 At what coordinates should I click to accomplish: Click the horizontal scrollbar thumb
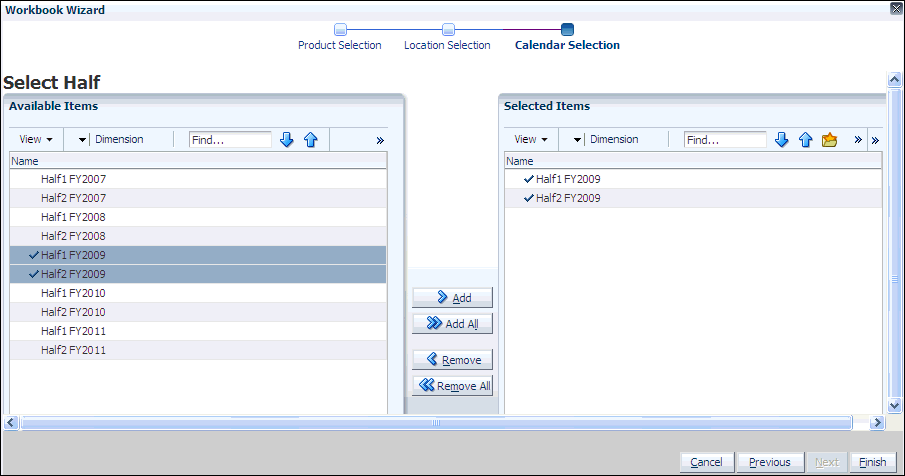point(436,423)
